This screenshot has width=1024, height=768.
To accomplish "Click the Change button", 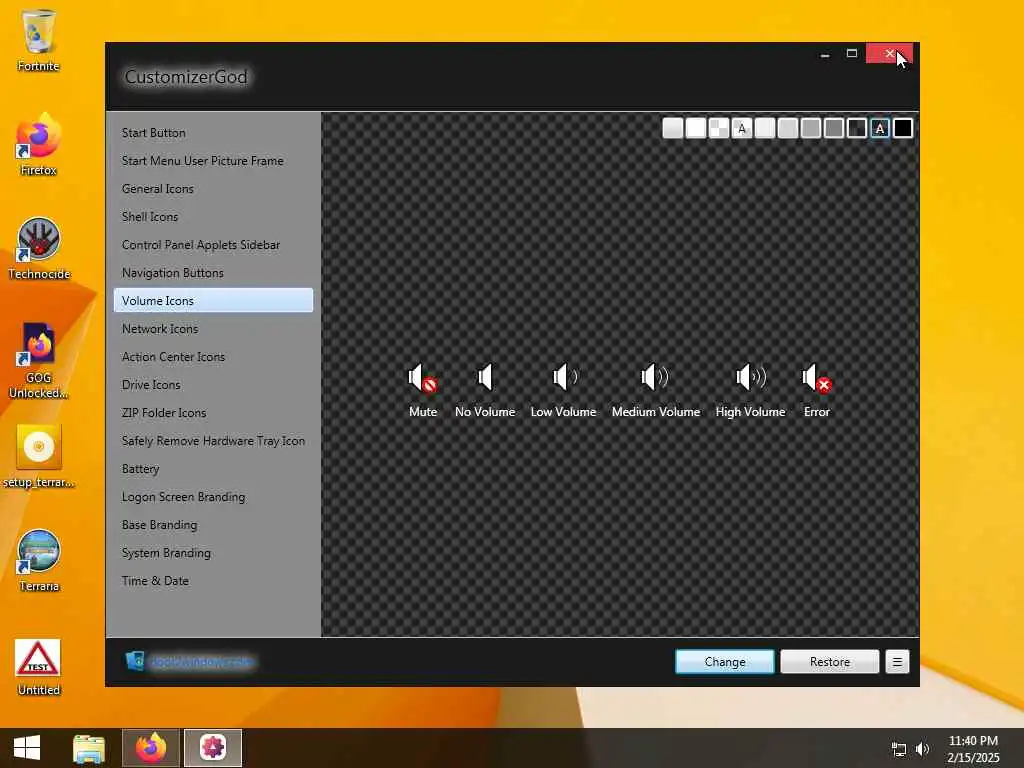I will click(725, 662).
